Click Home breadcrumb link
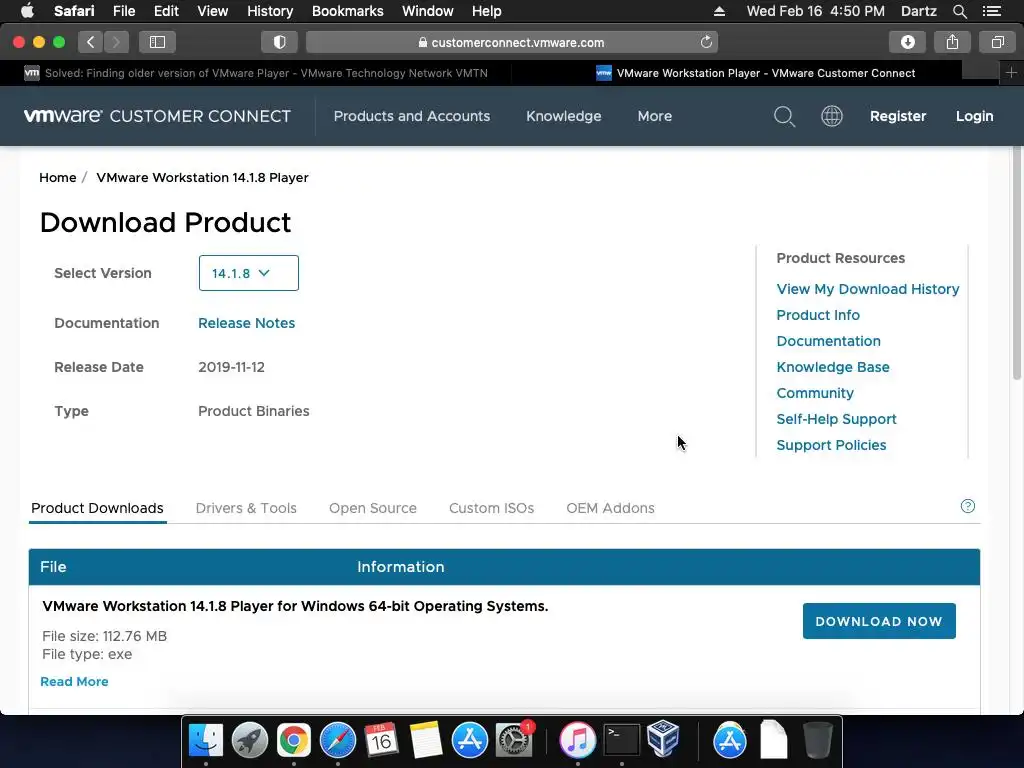This screenshot has width=1024, height=768. pyautogui.click(x=57, y=178)
